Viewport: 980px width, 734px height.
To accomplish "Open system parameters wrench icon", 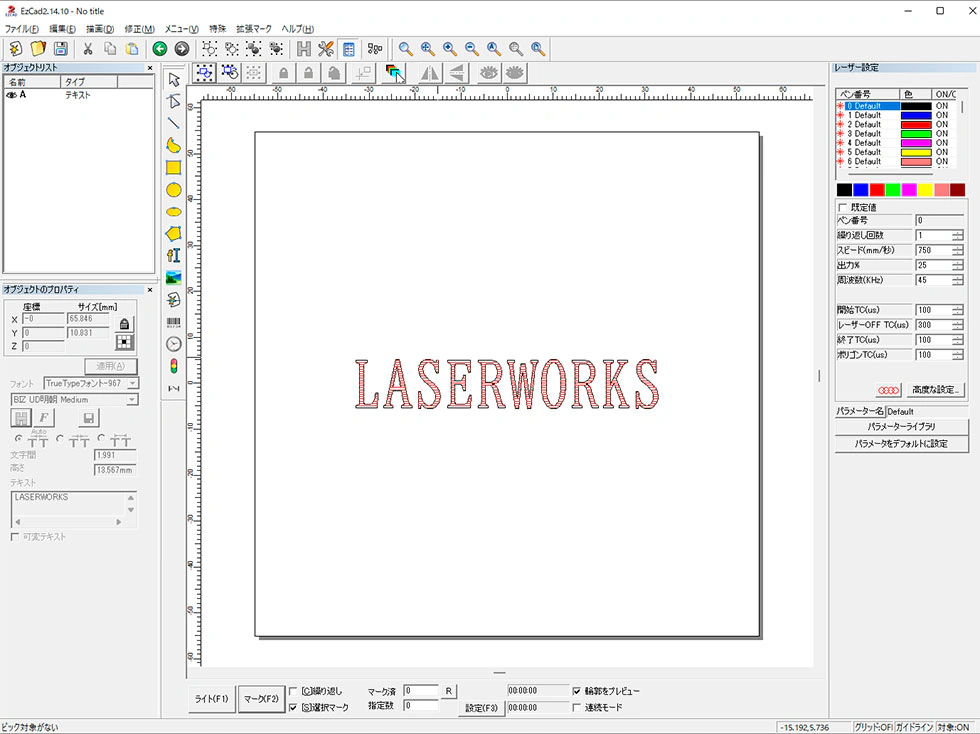I will pyautogui.click(x=326, y=49).
